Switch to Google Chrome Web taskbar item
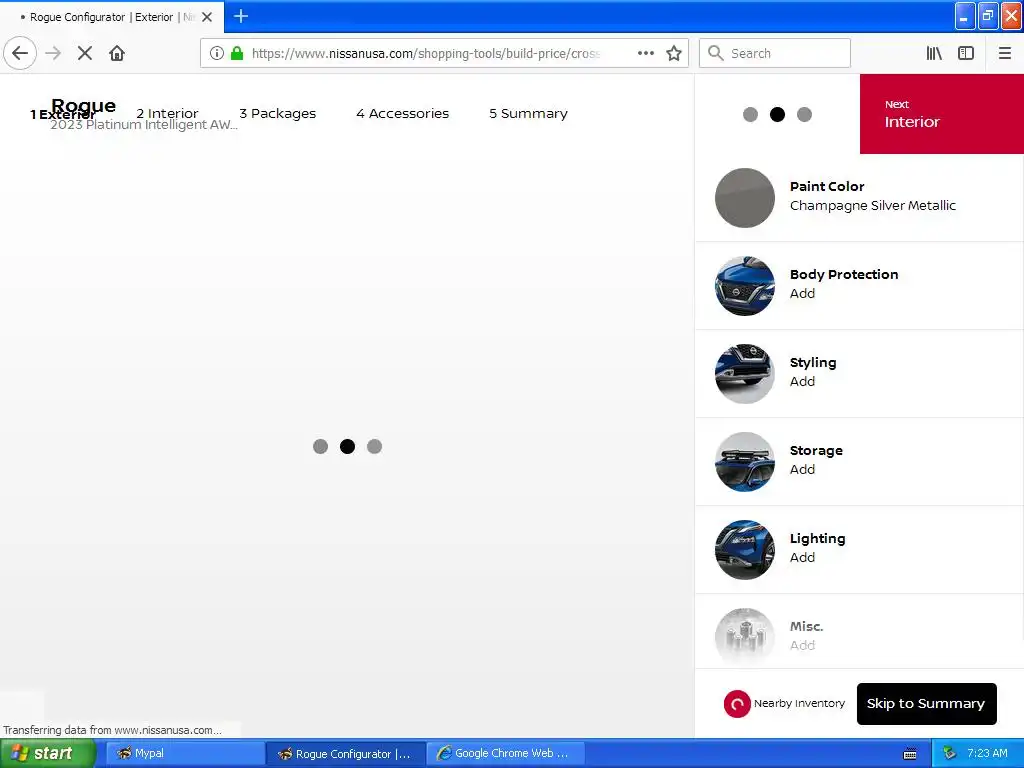This screenshot has width=1024, height=768. point(505,754)
